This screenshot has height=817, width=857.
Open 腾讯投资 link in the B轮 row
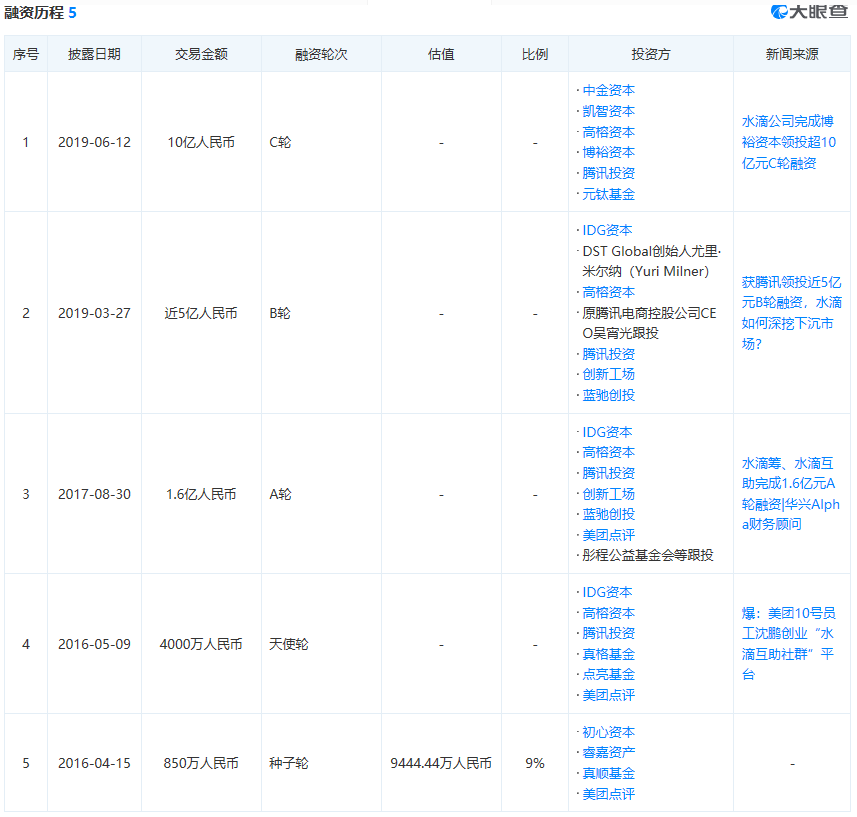pyautogui.click(x=608, y=354)
